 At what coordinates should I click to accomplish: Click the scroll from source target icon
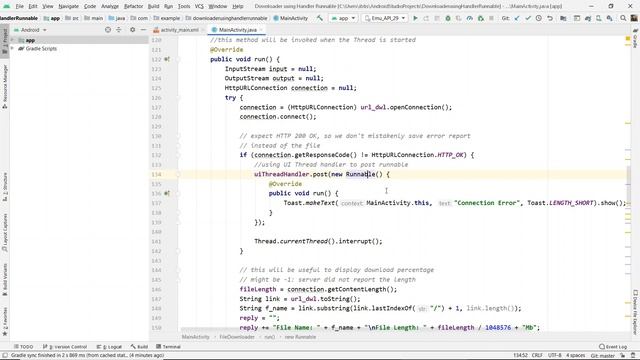108,30
